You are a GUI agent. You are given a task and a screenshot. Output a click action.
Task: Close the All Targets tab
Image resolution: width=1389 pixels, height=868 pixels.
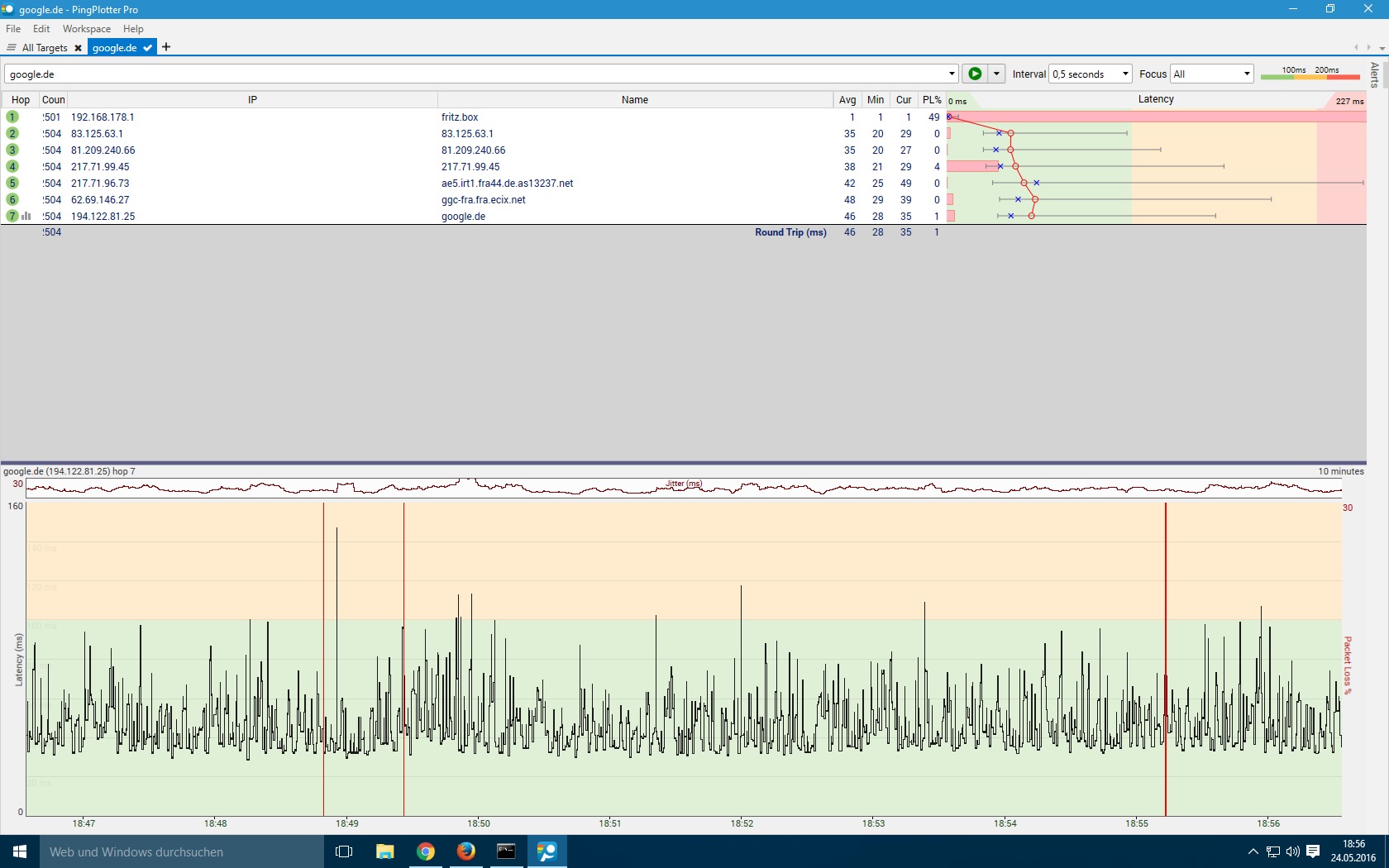(x=79, y=48)
